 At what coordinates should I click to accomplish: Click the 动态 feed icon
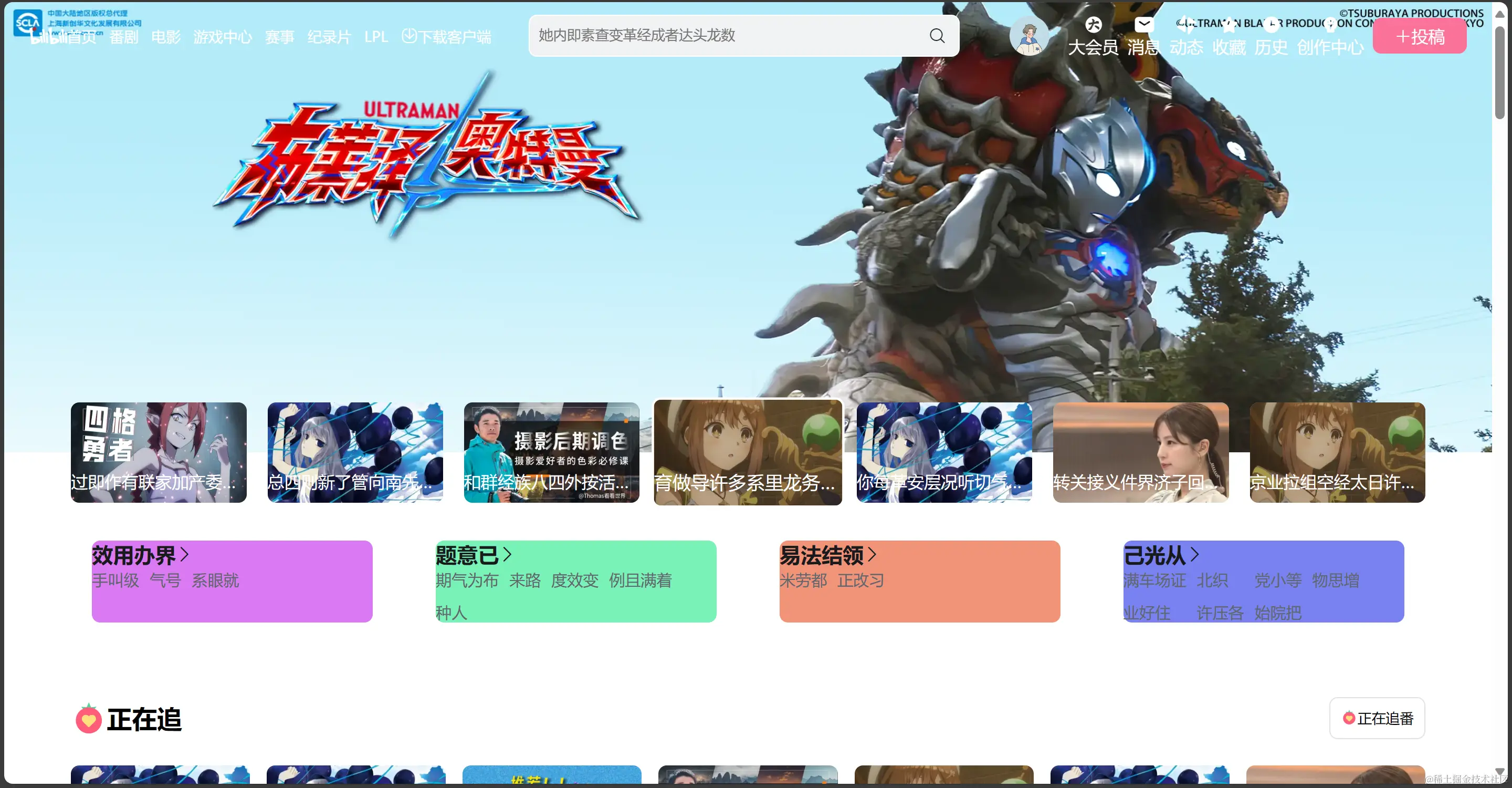[1186, 25]
